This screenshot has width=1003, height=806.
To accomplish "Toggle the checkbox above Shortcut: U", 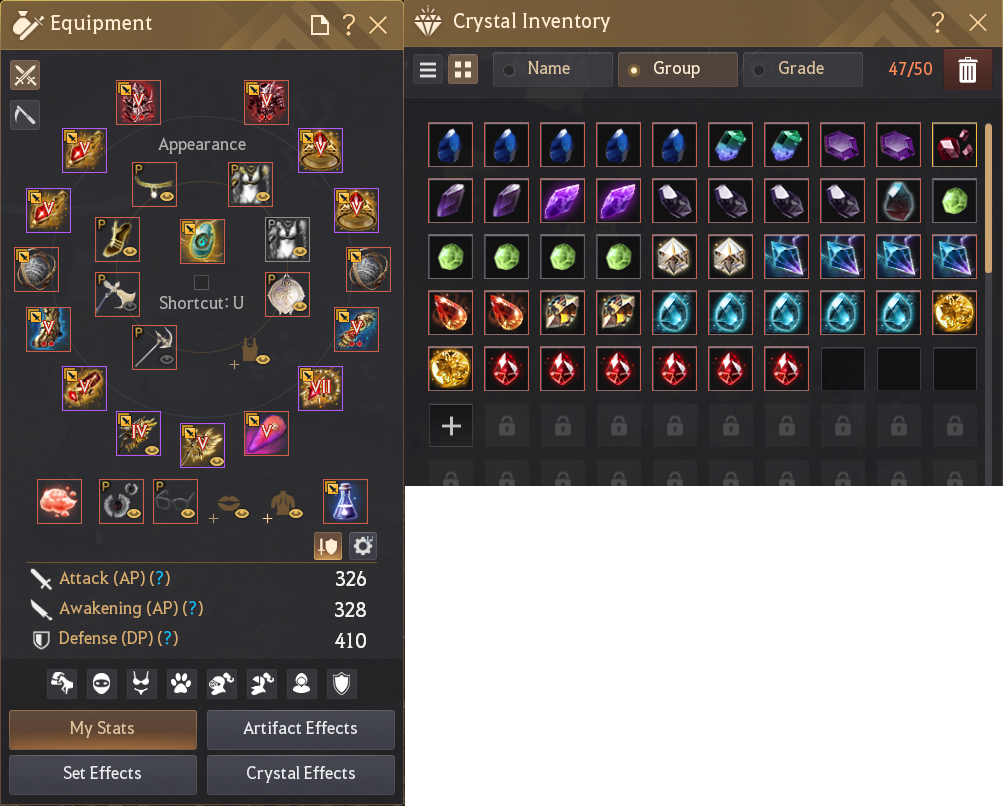I will 201,282.
